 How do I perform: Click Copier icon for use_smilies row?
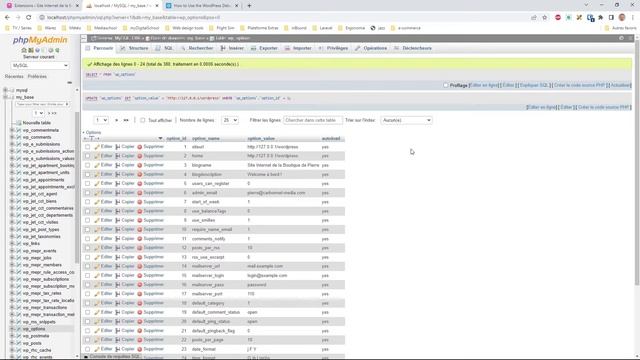pos(118,220)
